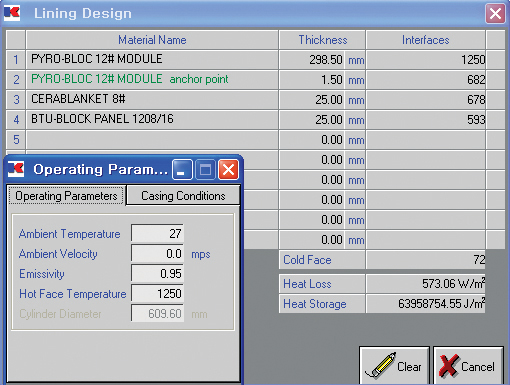
Task: Select the CERABLANKET 8# material row
Action: tap(152, 99)
